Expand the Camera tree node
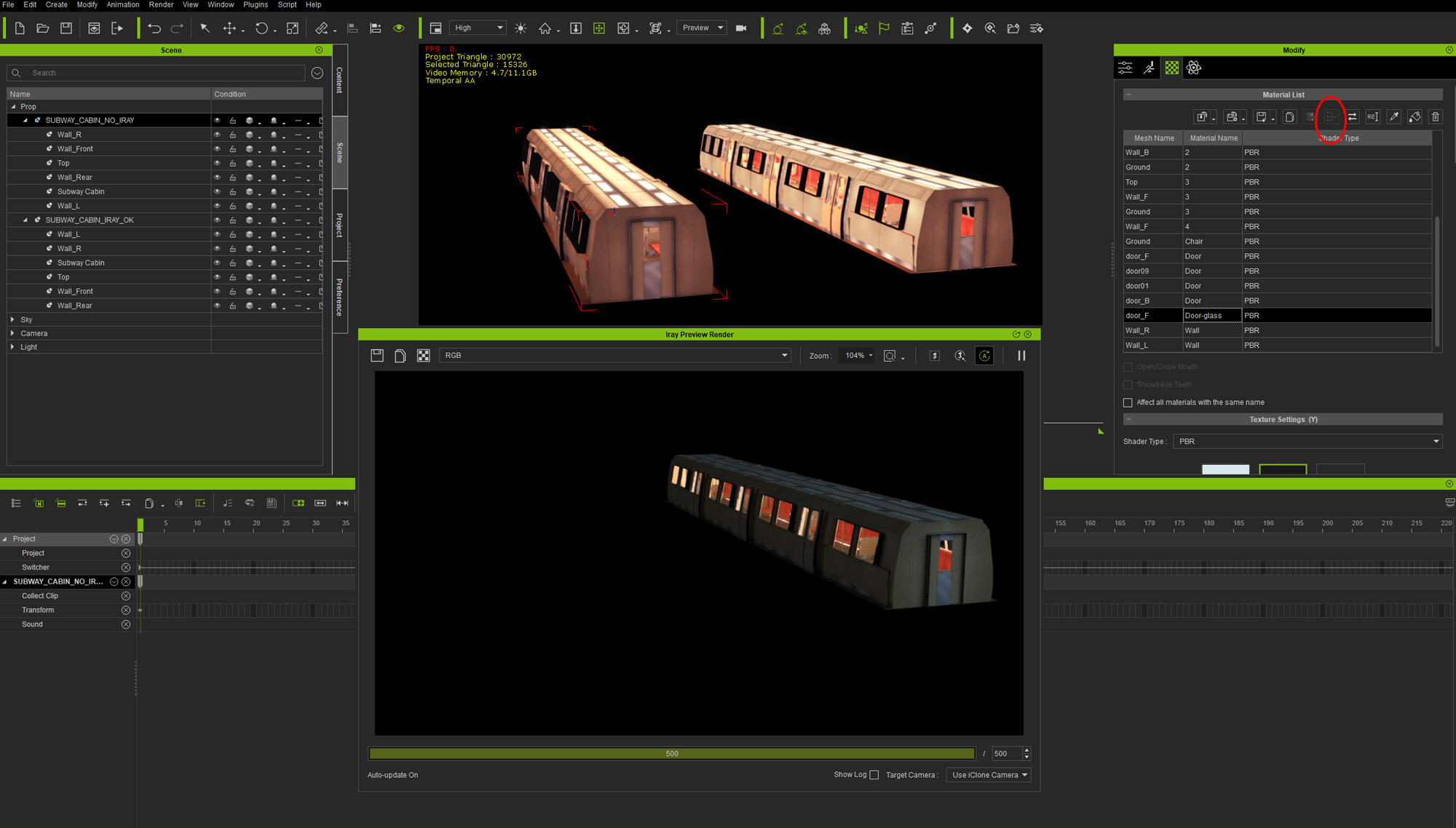The width and height of the screenshot is (1456, 828). 12,333
